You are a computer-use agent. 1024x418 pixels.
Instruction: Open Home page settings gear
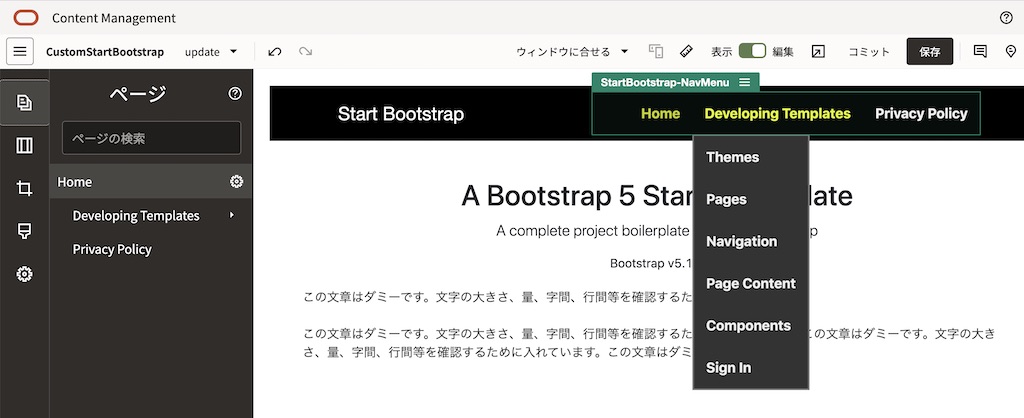[236, 182]
